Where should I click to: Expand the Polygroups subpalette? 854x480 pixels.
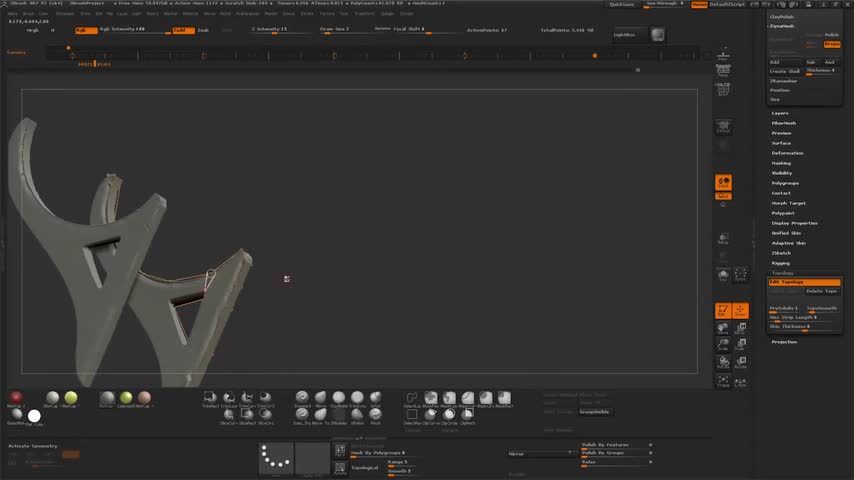tap(785, 183)
